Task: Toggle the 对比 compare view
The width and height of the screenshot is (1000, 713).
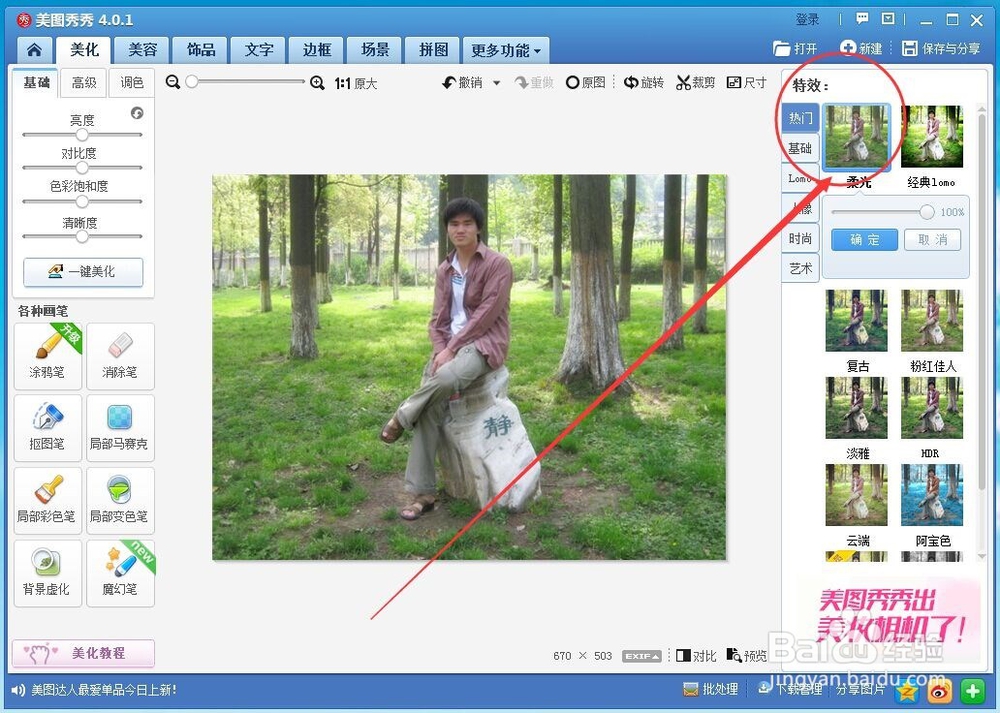Action: coord(696,656)
